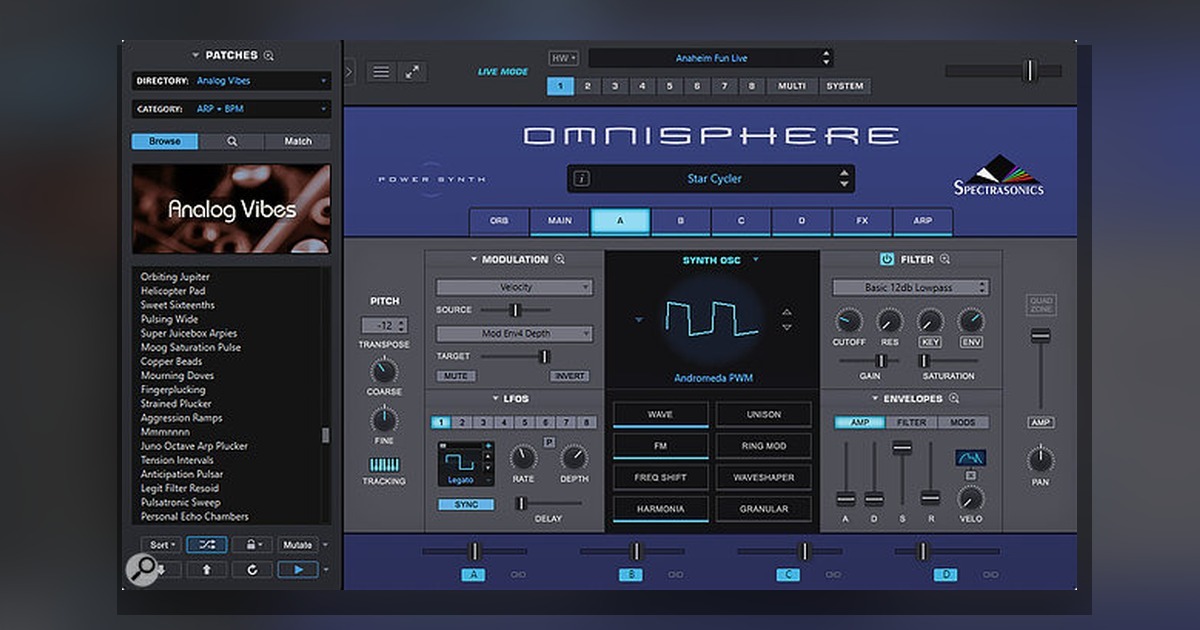Select part 2 button
Screen dimensions: 1200x630
tap(588, 86)
